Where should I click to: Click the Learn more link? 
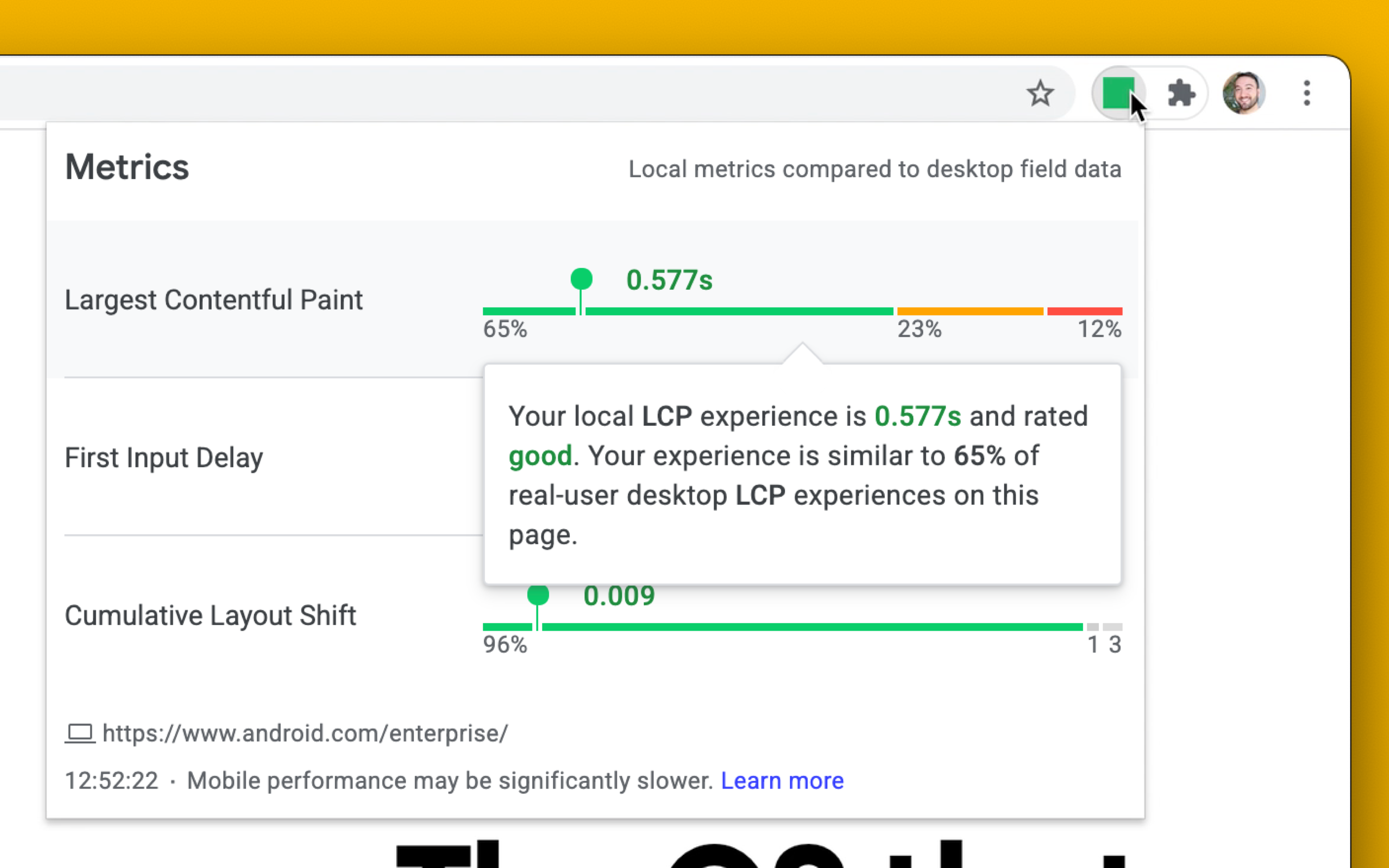782,781
